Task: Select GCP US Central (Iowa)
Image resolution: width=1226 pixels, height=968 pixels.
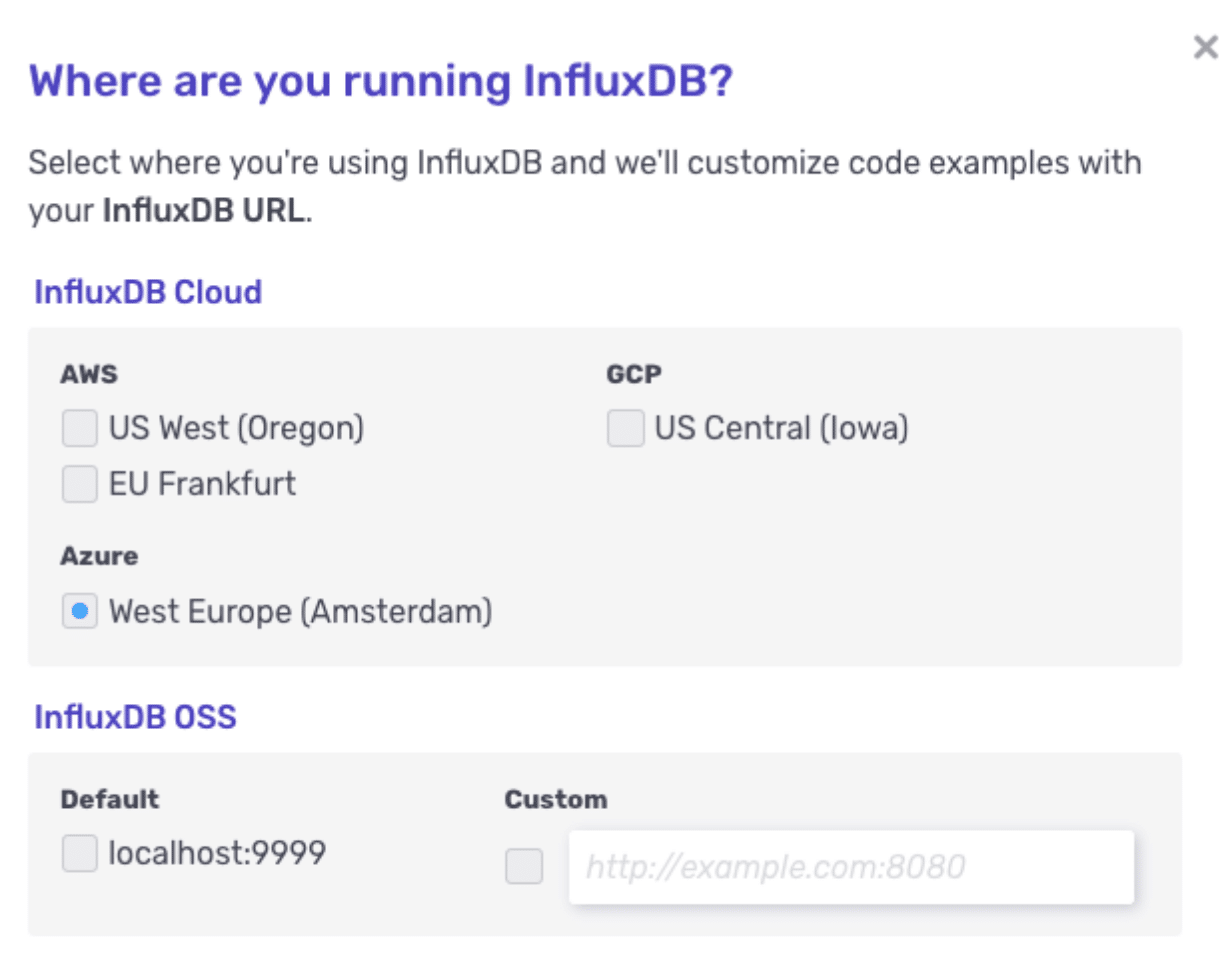Action: (625, 428)
